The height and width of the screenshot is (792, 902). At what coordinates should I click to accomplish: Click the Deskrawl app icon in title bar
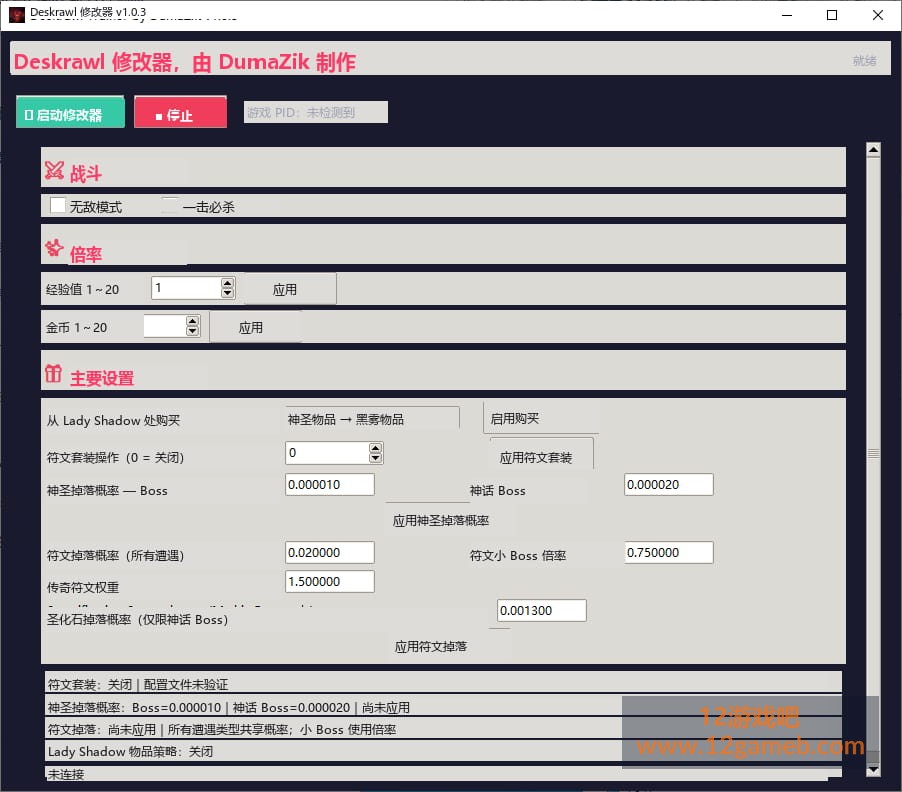[x=17, y=14]
